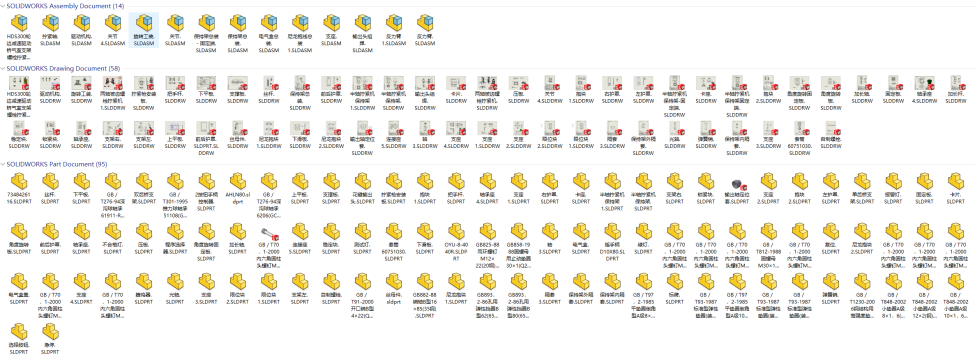This screenshot has width=975, height=364.
Task: Select the 左护罩.SLDDRW drawing thumbnail
Action: point(643,84)
